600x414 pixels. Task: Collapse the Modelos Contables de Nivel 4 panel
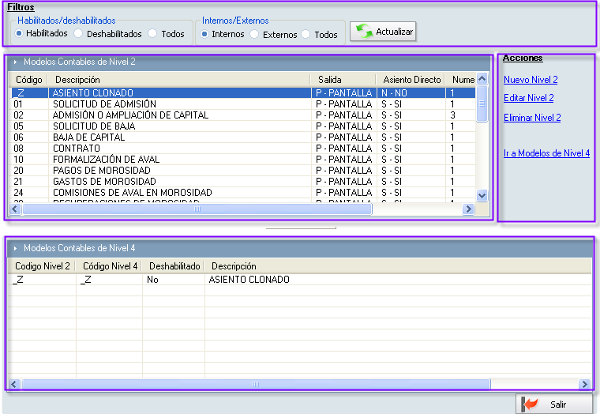click(x=15, y=246)
